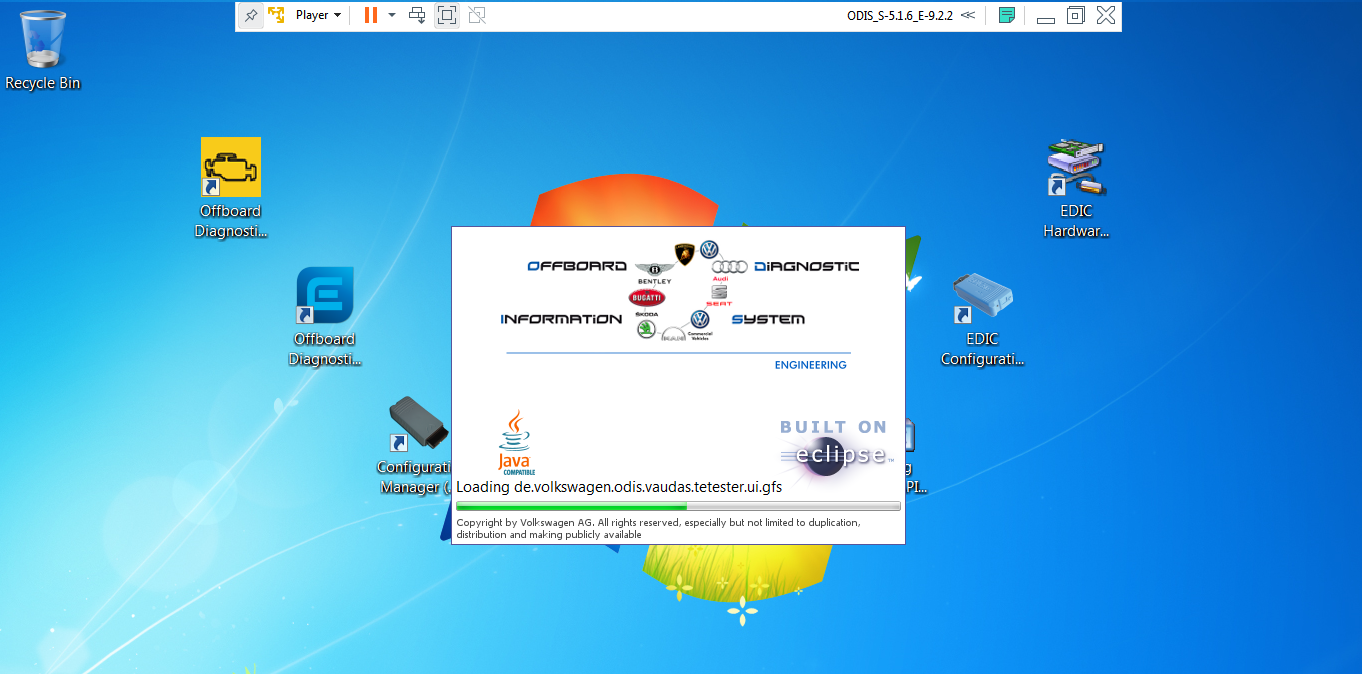Select the yellow engine Offboard Diagnostic shortcut
Viewport: 1366px width, 675px height.
[231, 188]
